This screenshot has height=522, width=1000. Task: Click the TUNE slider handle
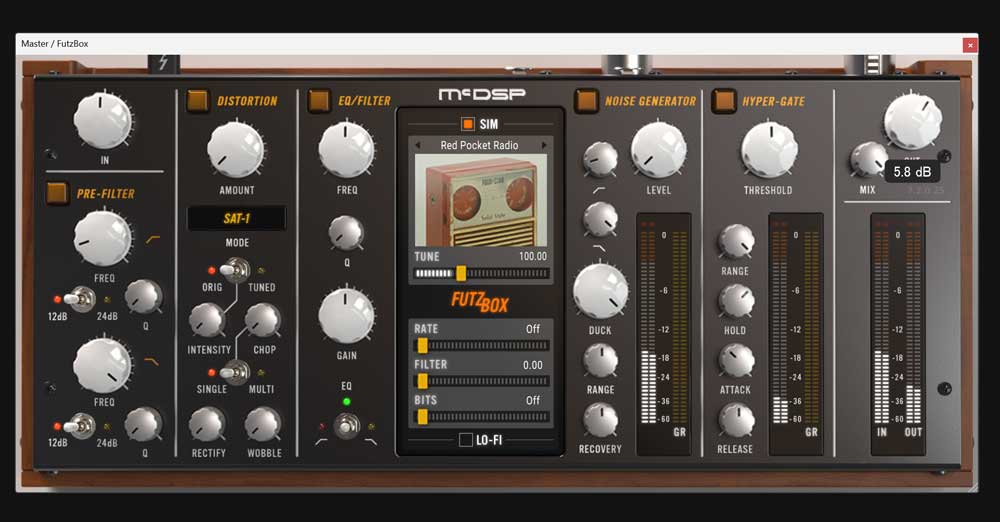[461, 273]
